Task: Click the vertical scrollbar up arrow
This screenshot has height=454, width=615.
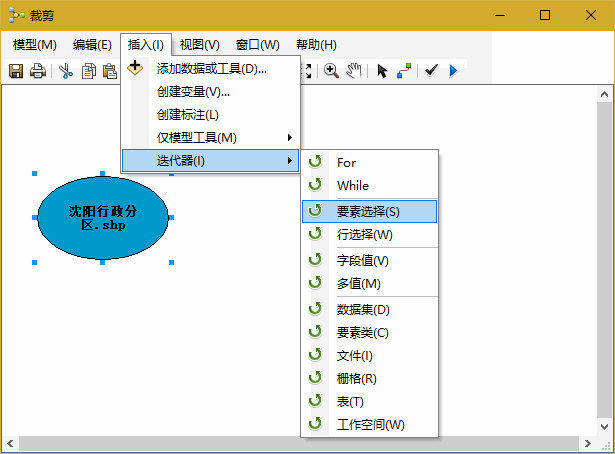Action: [x=604, y=94]
